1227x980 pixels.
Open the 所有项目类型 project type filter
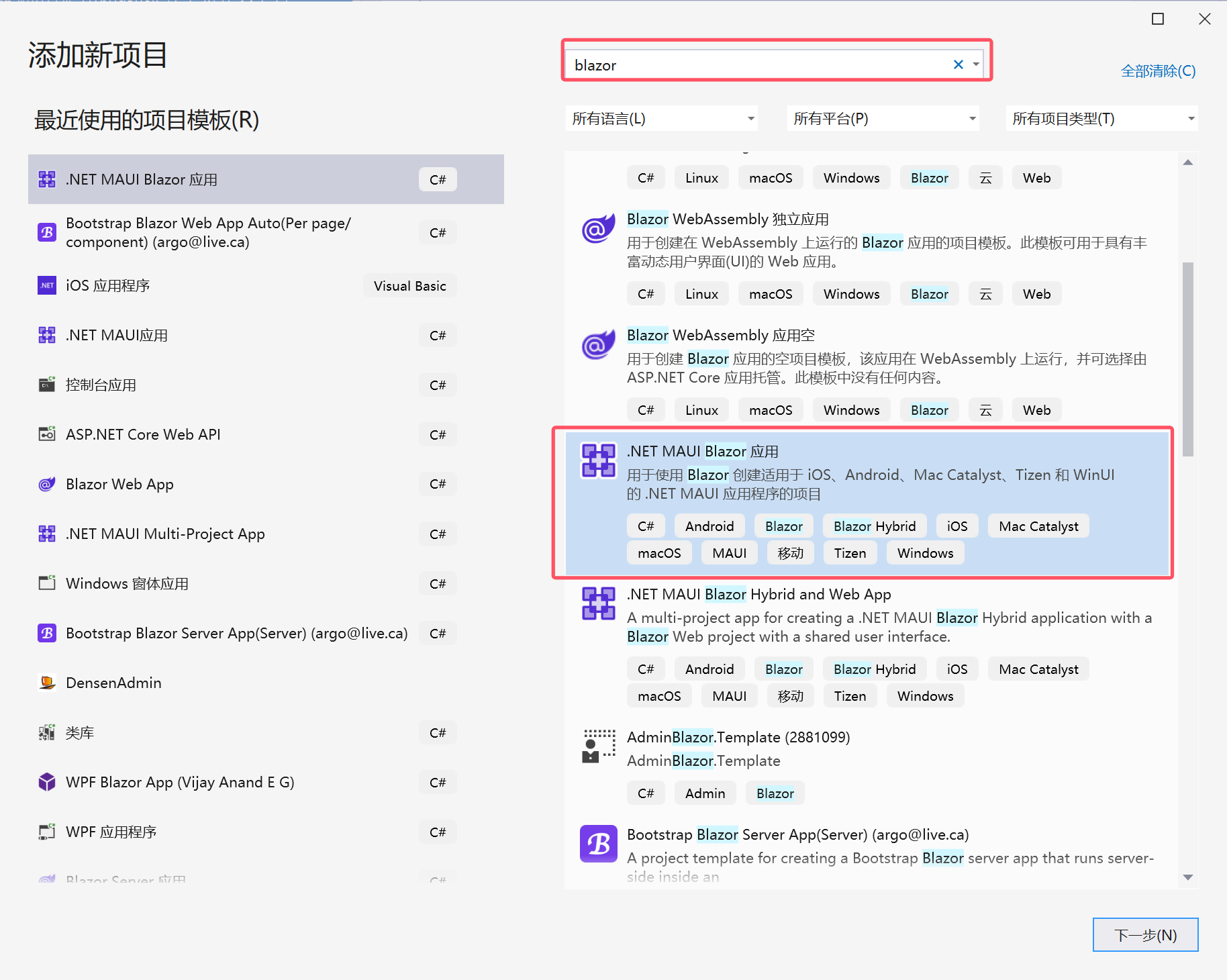(1102, 119)
